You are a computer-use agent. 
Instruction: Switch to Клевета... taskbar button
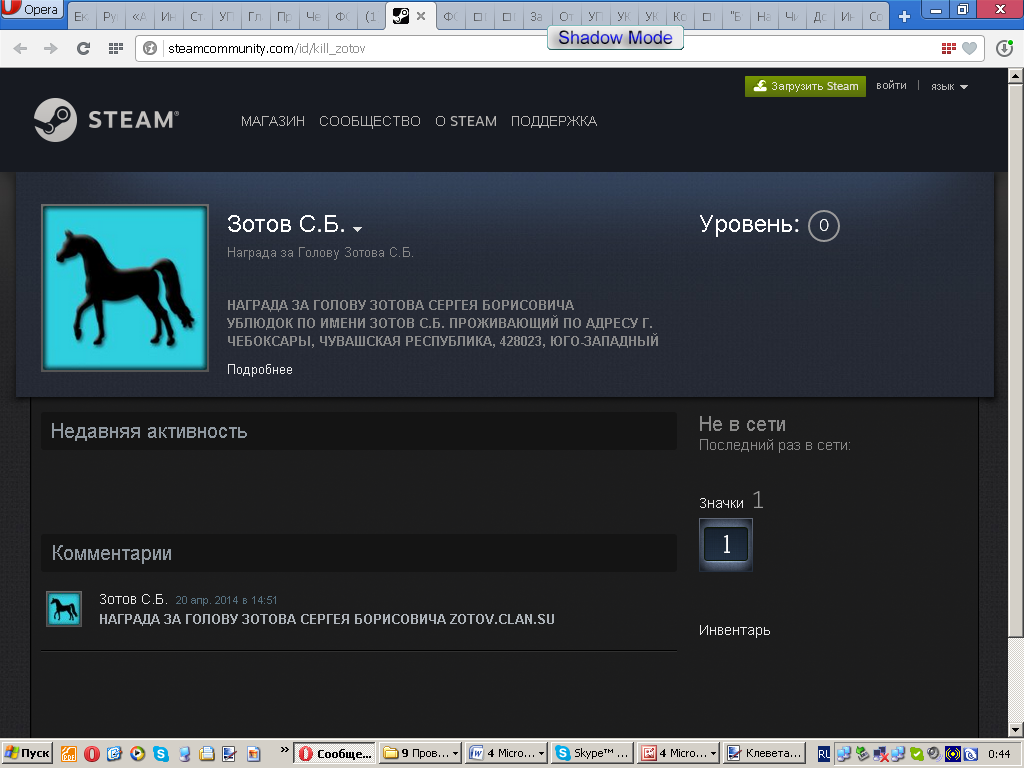(764, 754)
